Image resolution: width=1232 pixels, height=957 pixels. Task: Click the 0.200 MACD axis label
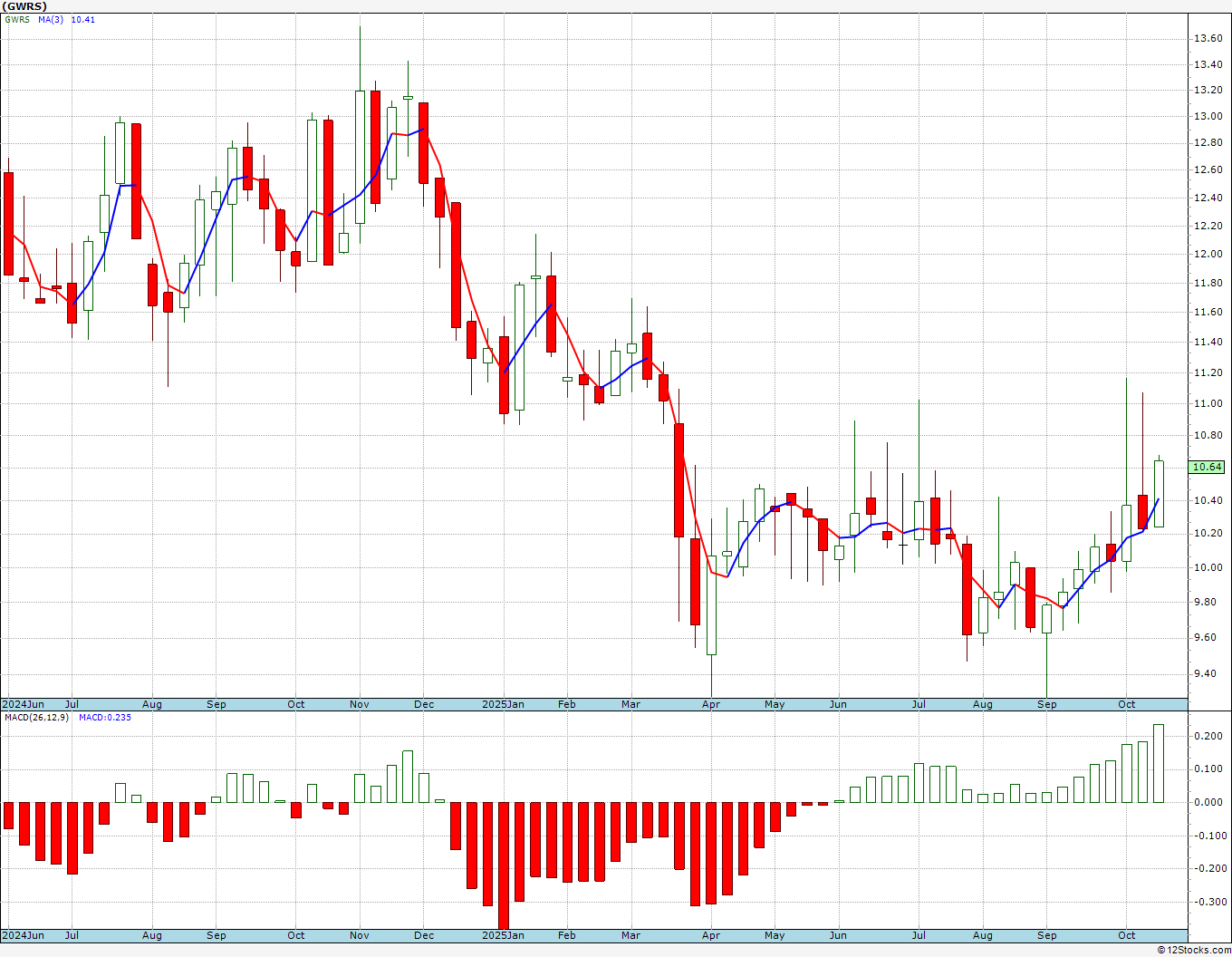(1208, 736)
